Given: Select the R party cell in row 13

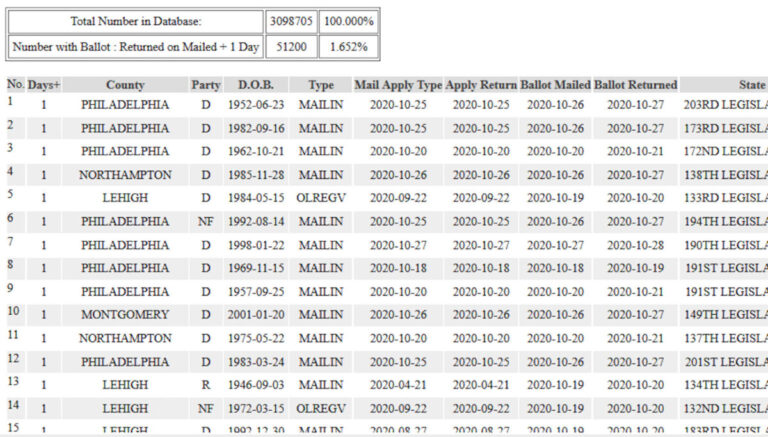Looking at the screenshot, I should pyautogui.click(x=205, y=385).
